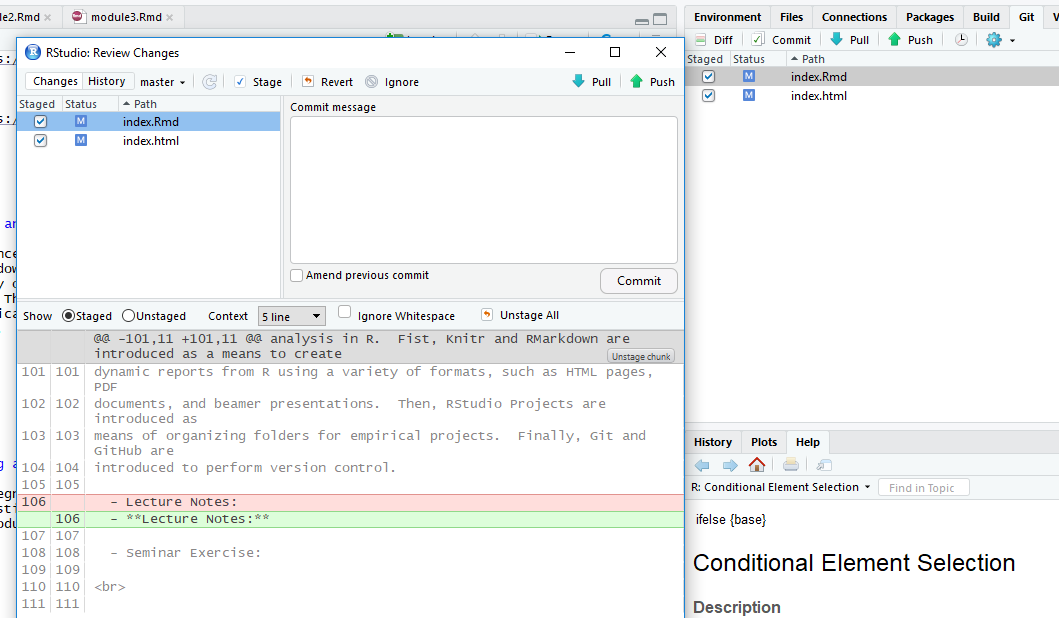Select the Unstaged radio button
The image size is (1059, 618).
[x=128, y=315]
